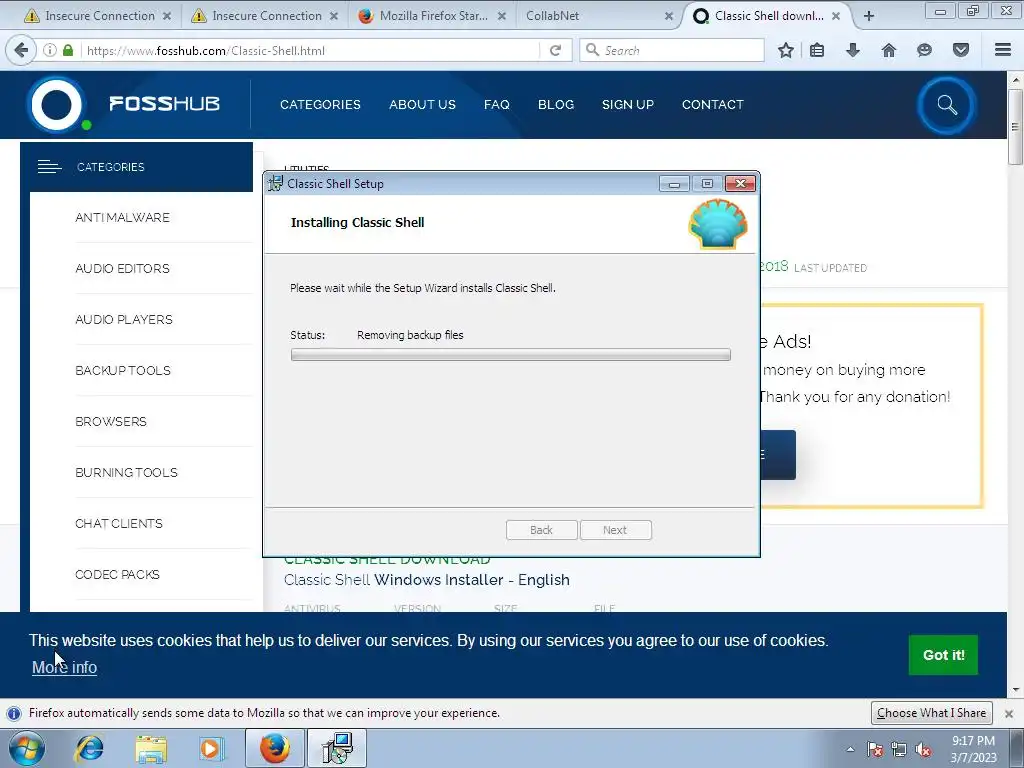This screenshot has width=1024, height=768.
Task: Open CATEGORIES in the top navigation
Action: [320, 104]
